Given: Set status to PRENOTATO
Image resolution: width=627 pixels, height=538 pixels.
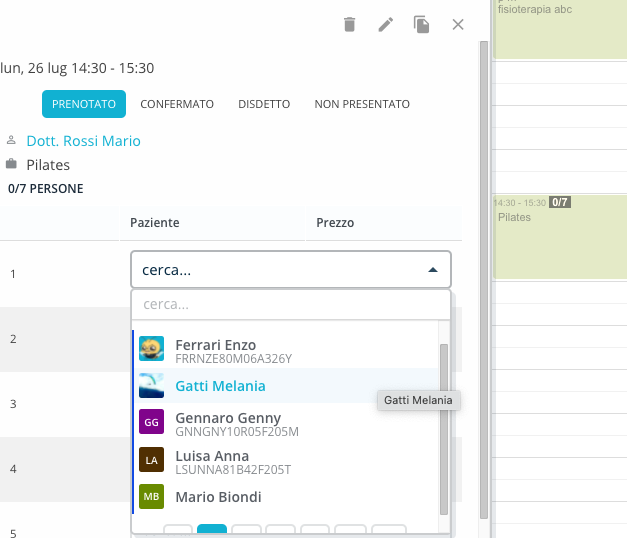Looking at the screenshot, I should pyautogui.click(x=84, y=104).
